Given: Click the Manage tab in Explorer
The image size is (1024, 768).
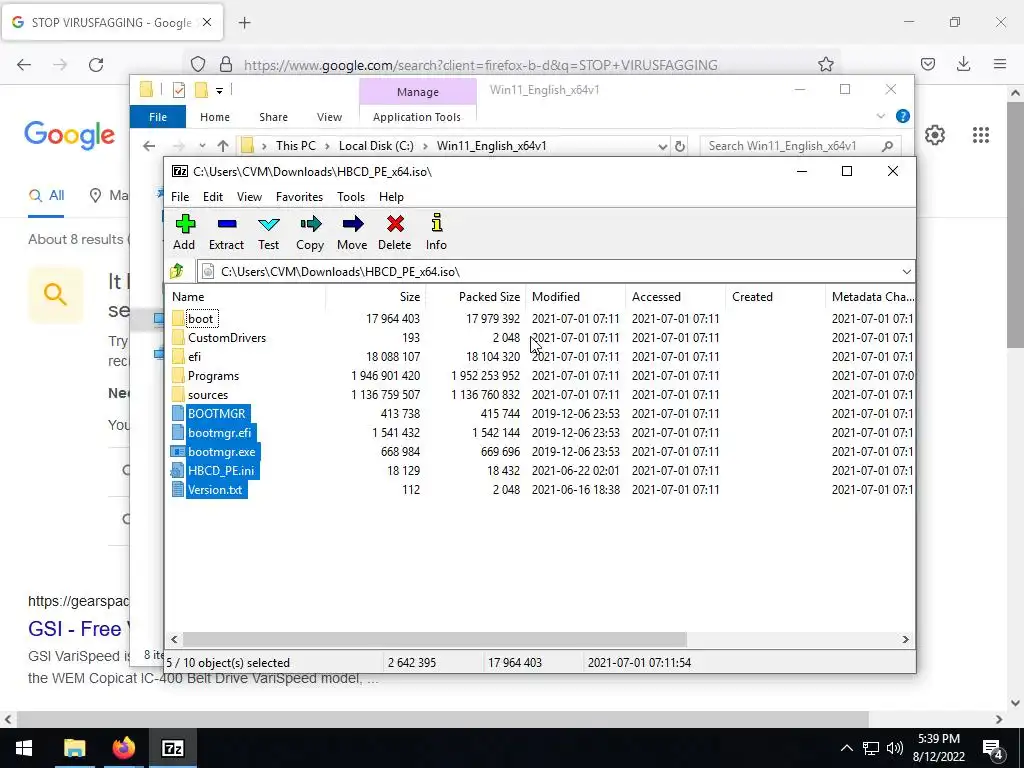Looking at the screenshot, I should point(418,92).
